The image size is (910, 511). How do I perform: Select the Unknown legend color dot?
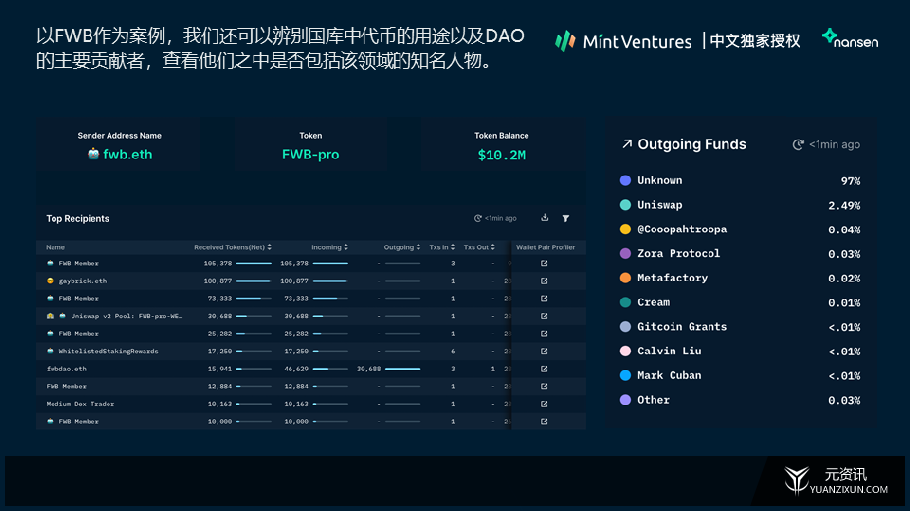tap(625, 181)
